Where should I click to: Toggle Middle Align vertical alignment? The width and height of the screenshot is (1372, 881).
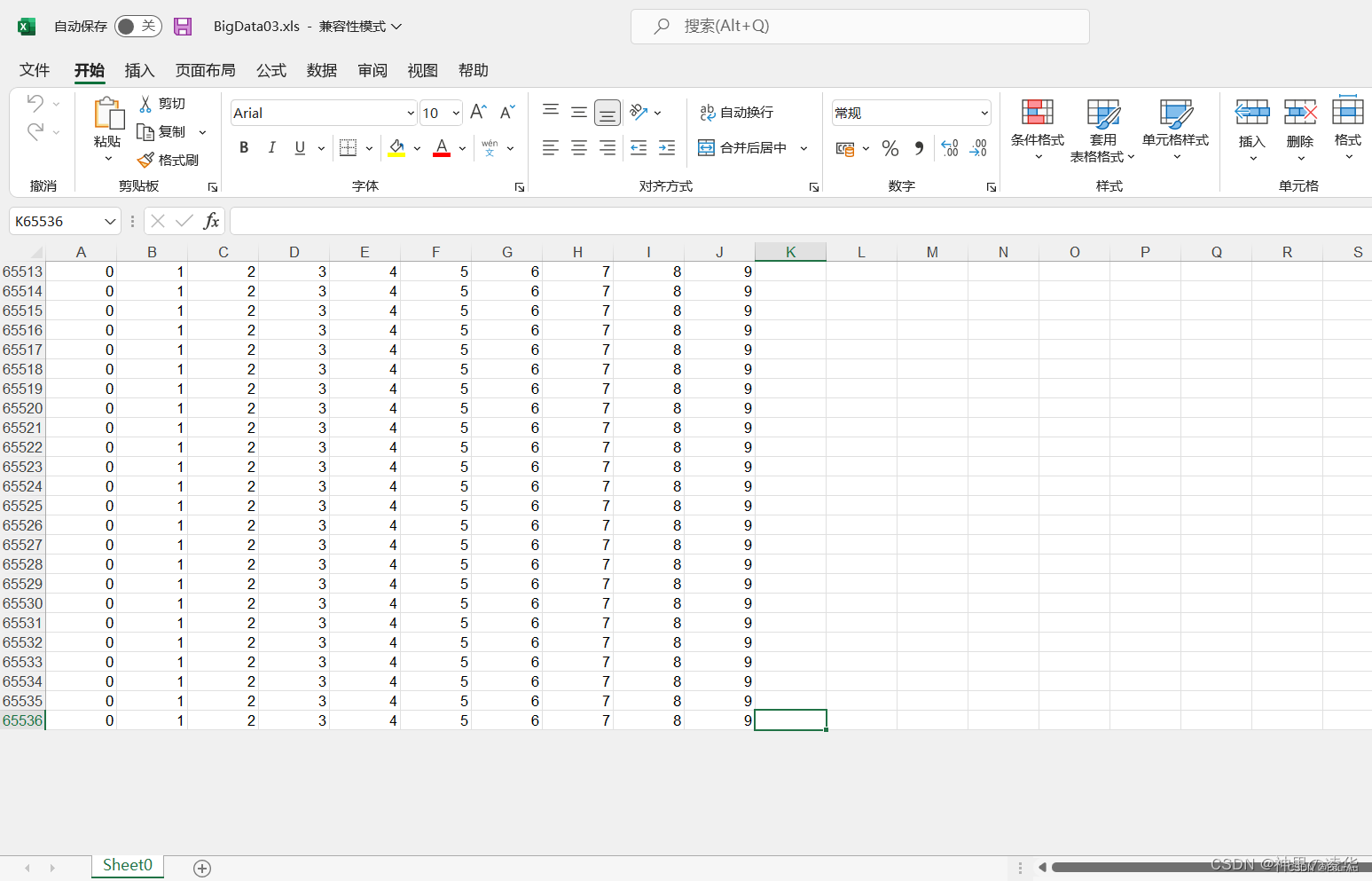point(579,113)
